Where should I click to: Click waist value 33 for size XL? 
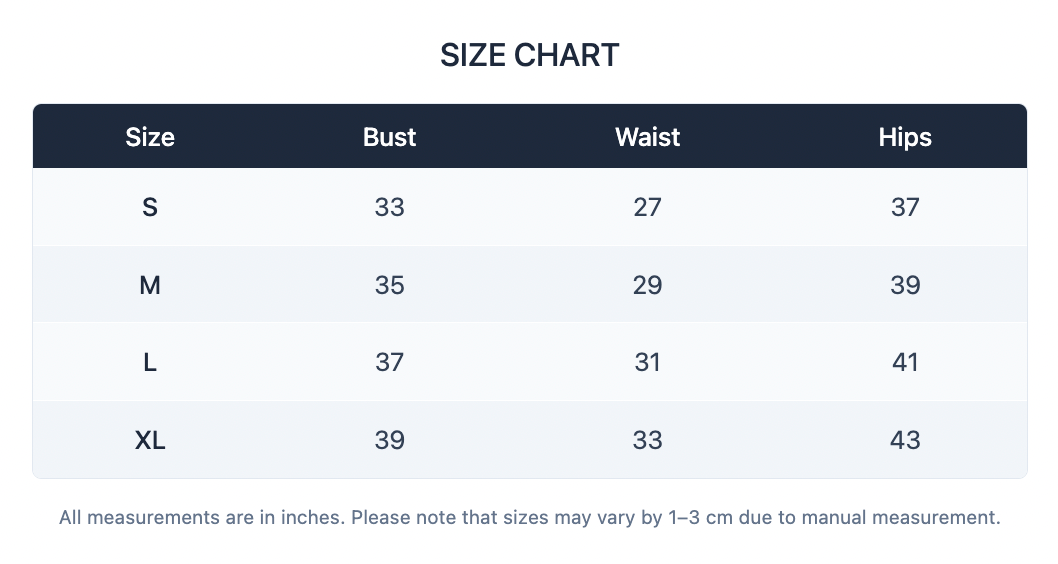[647, 440]
